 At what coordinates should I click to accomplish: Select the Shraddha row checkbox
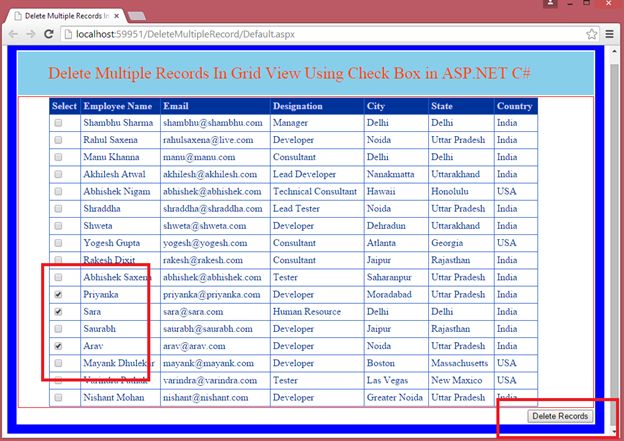(58, 208)
